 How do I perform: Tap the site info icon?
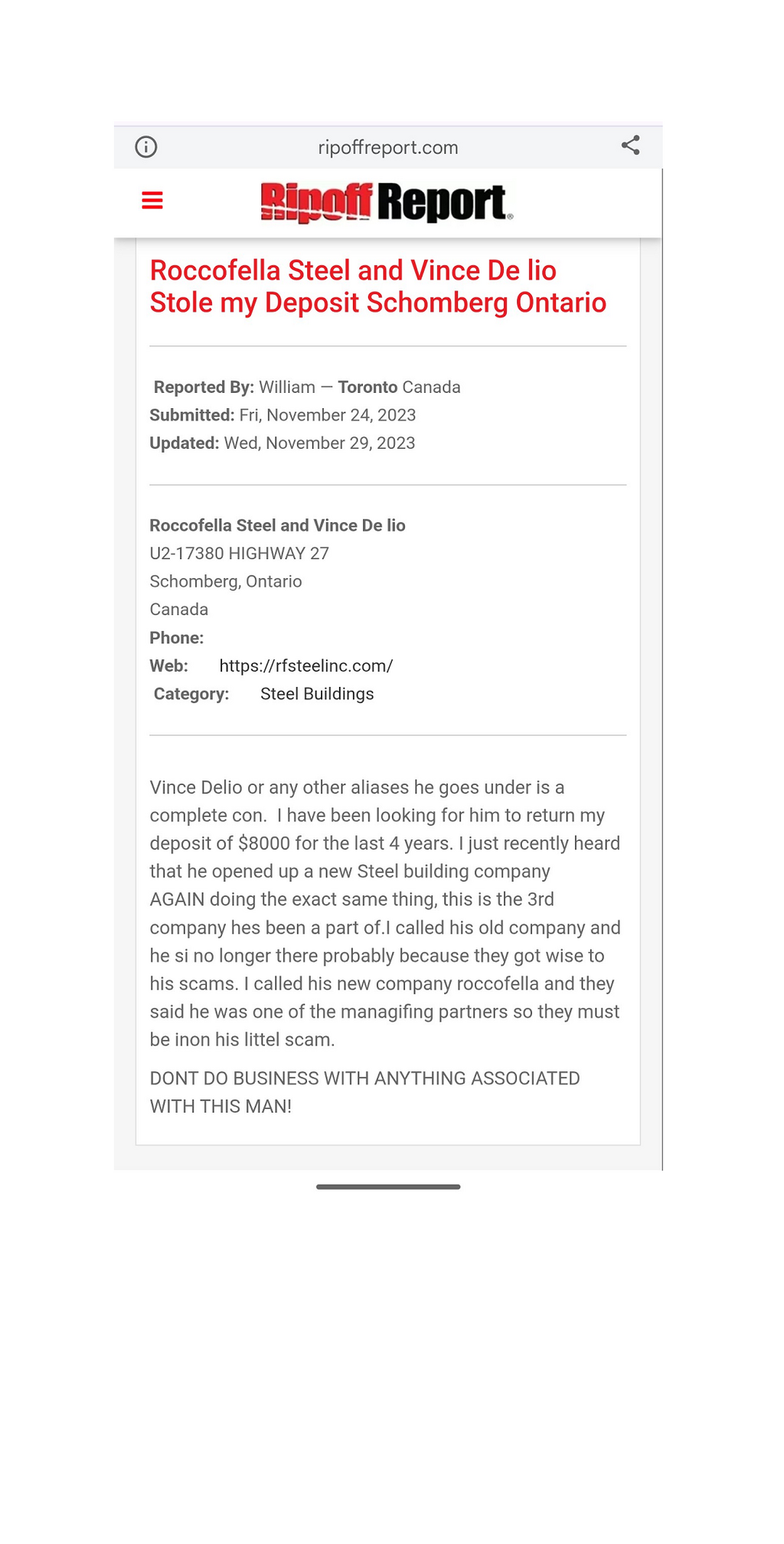[x=146, y=147]
